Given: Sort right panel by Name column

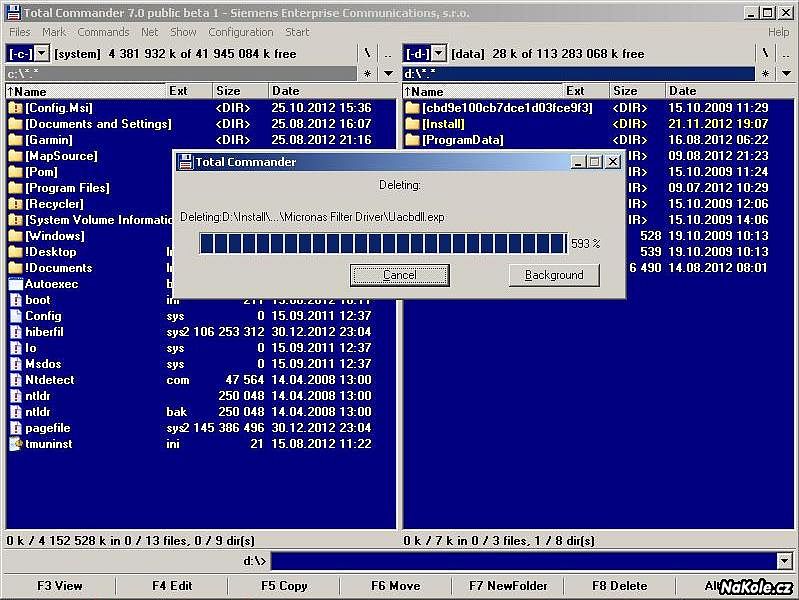Looking at the screenshot, I should pos(483,91).
